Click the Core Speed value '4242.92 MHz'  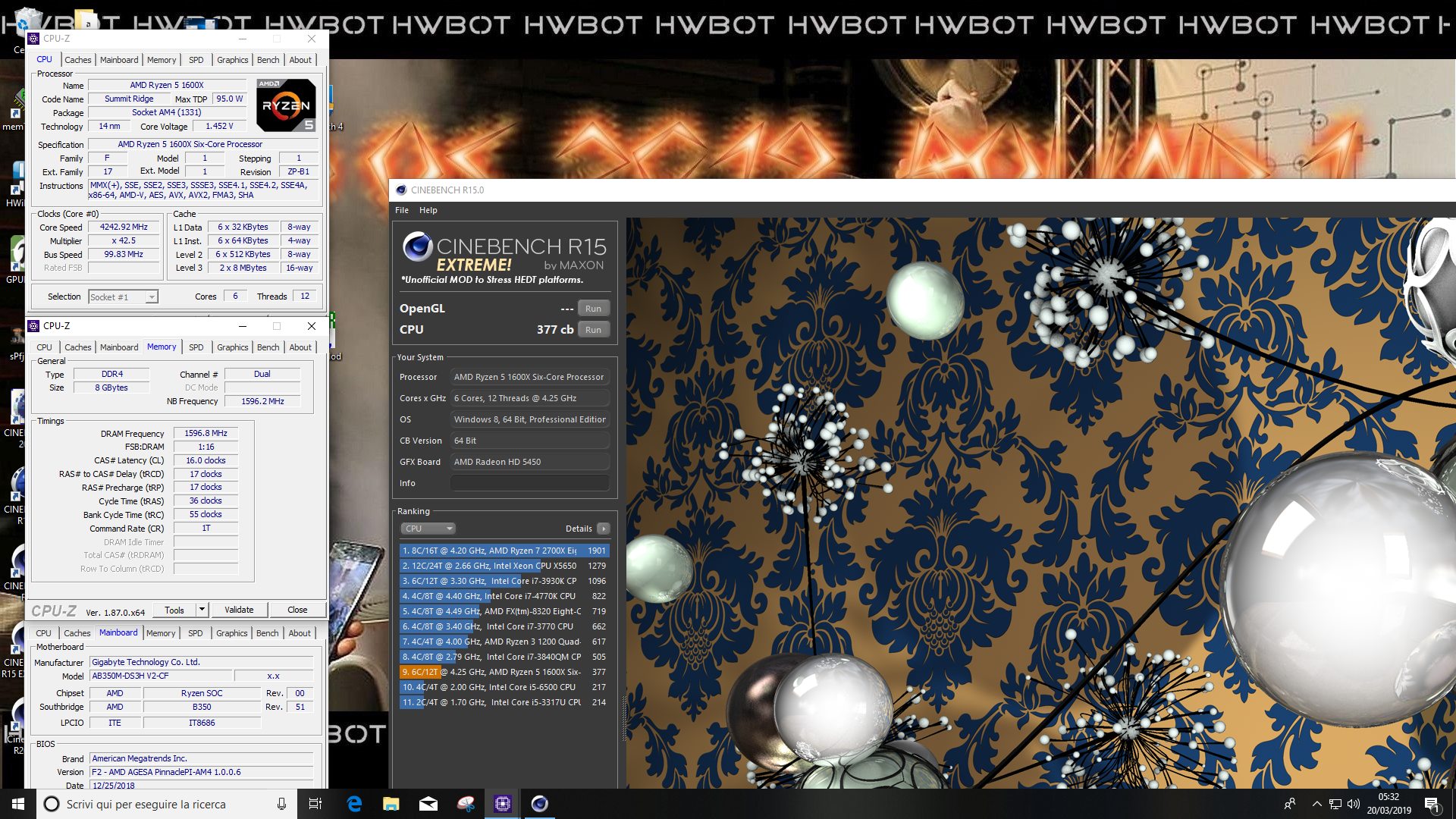(124, 227)
